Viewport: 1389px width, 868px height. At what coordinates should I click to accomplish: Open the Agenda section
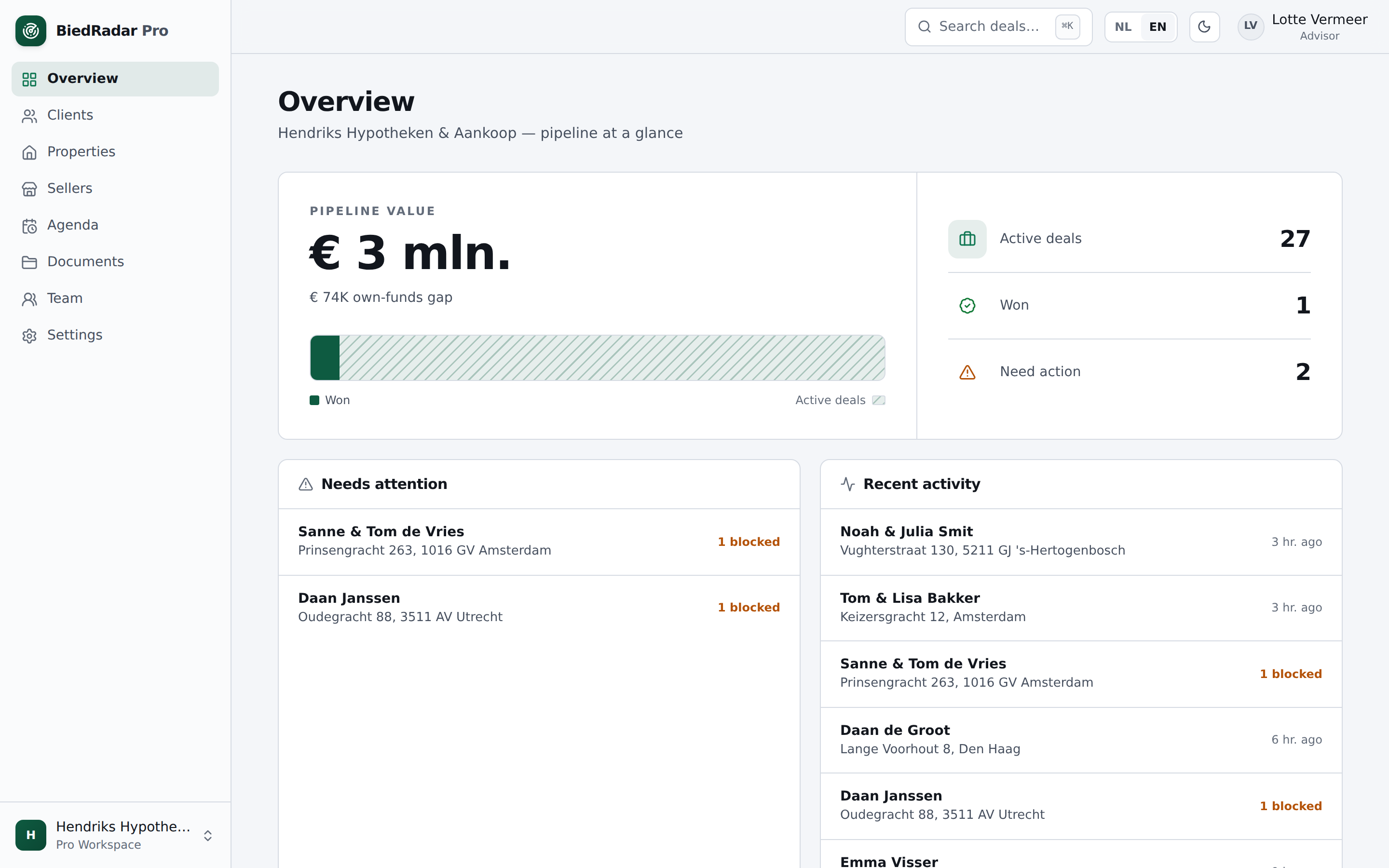(x=115, y=226)
